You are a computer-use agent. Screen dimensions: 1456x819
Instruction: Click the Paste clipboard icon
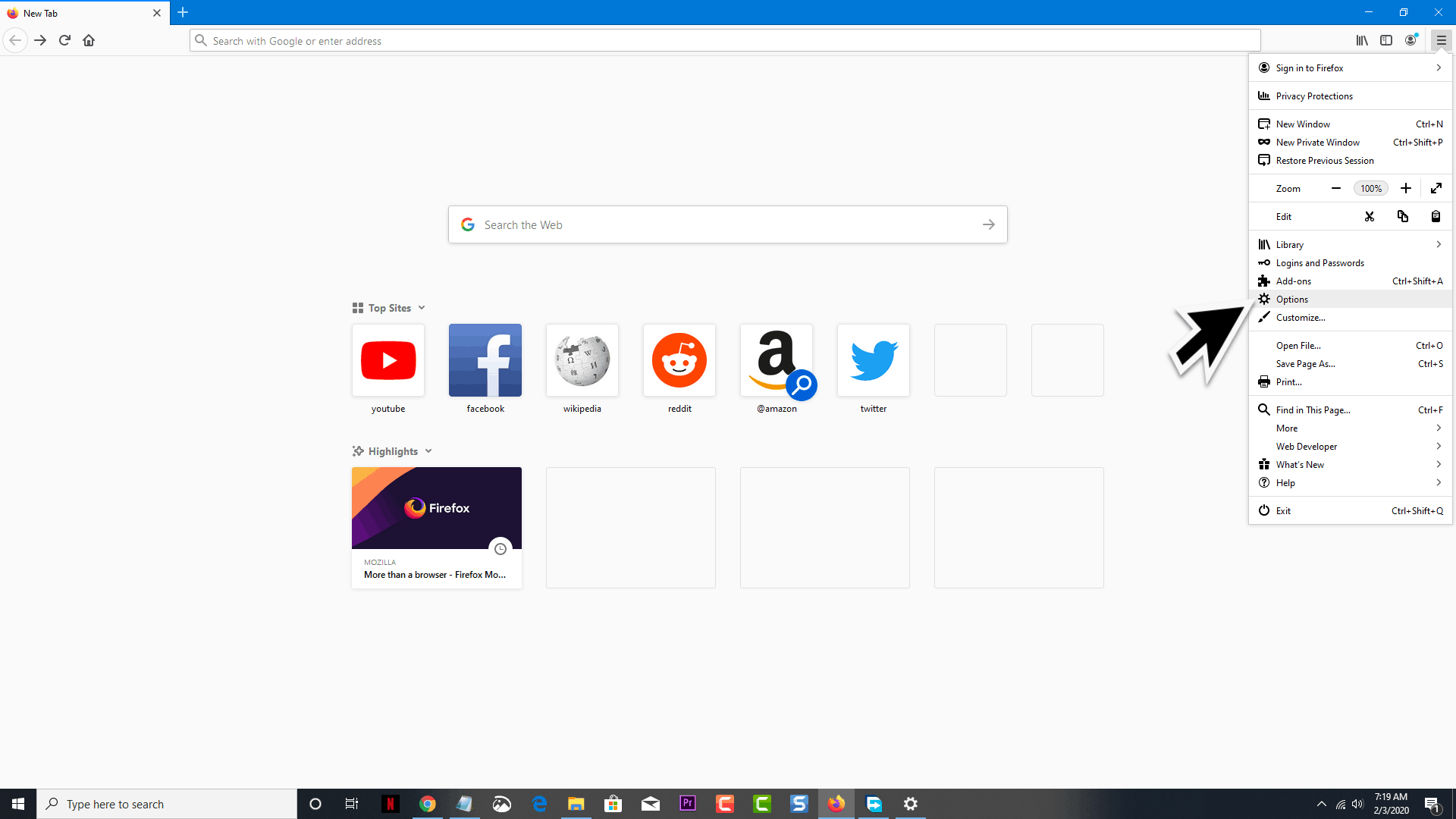(1436, 216)
